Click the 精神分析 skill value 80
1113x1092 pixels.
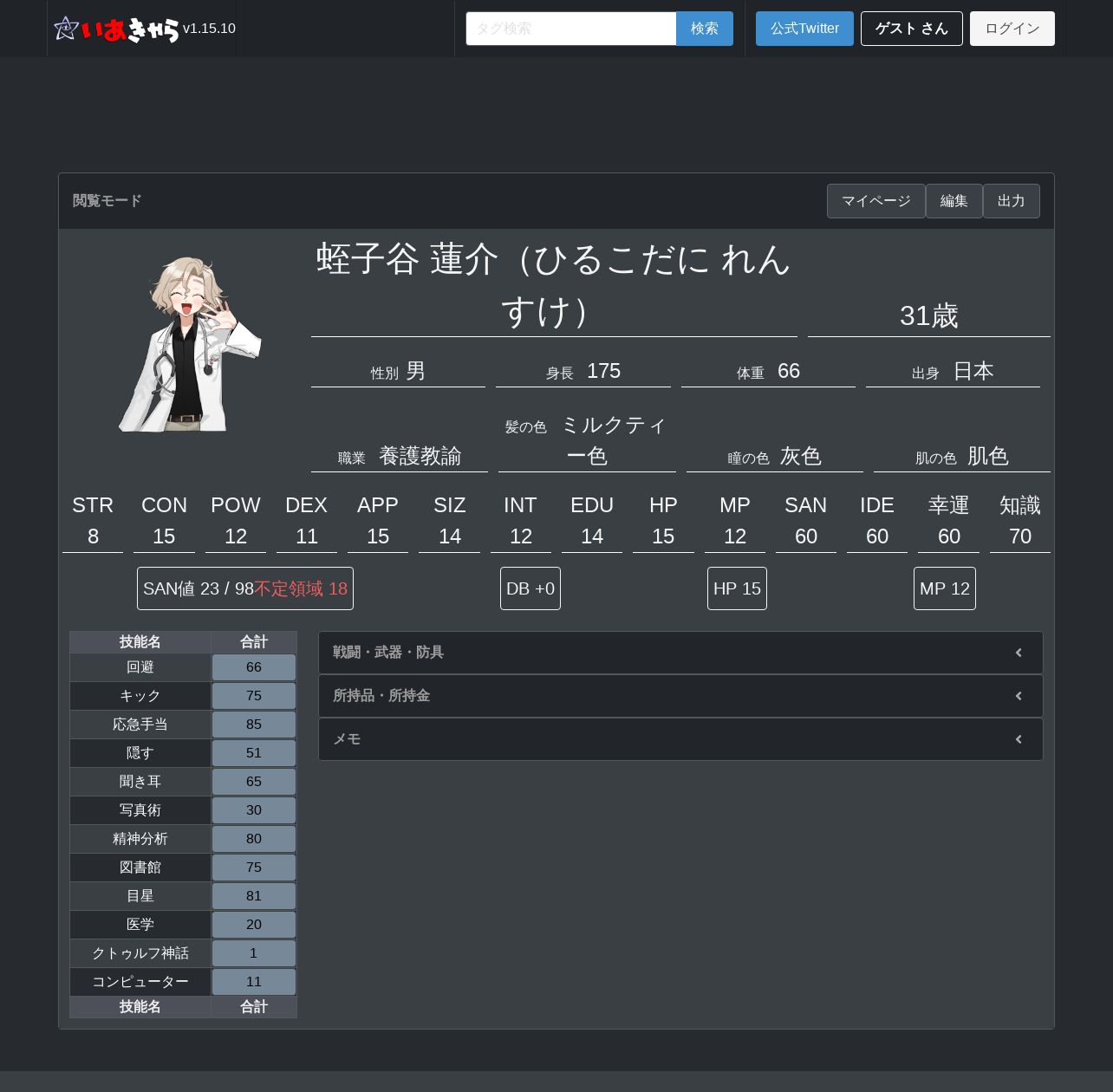click(x=254, y=839)
